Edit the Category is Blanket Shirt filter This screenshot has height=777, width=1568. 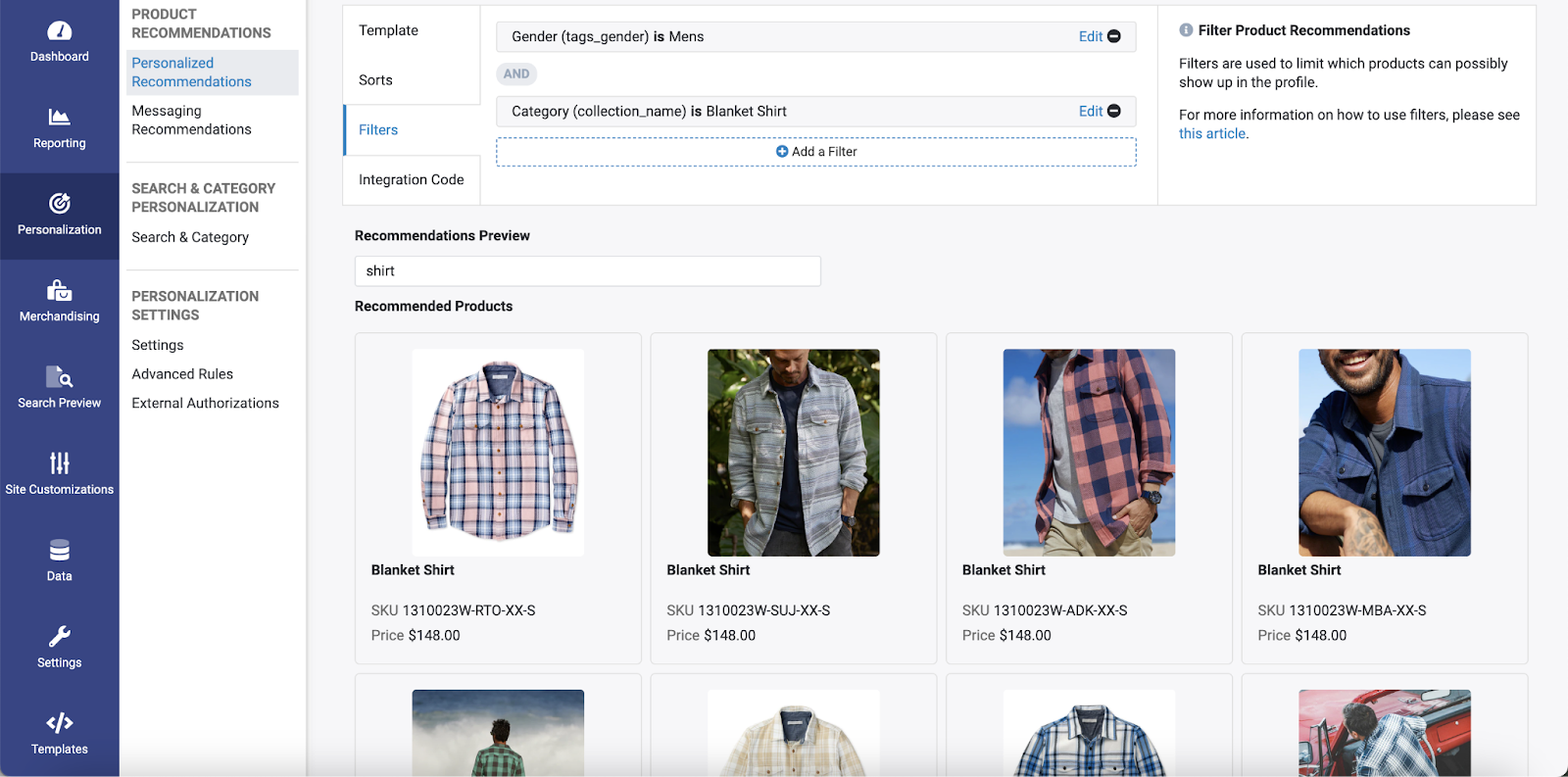pyautogui.click(x=1091, y=111)
